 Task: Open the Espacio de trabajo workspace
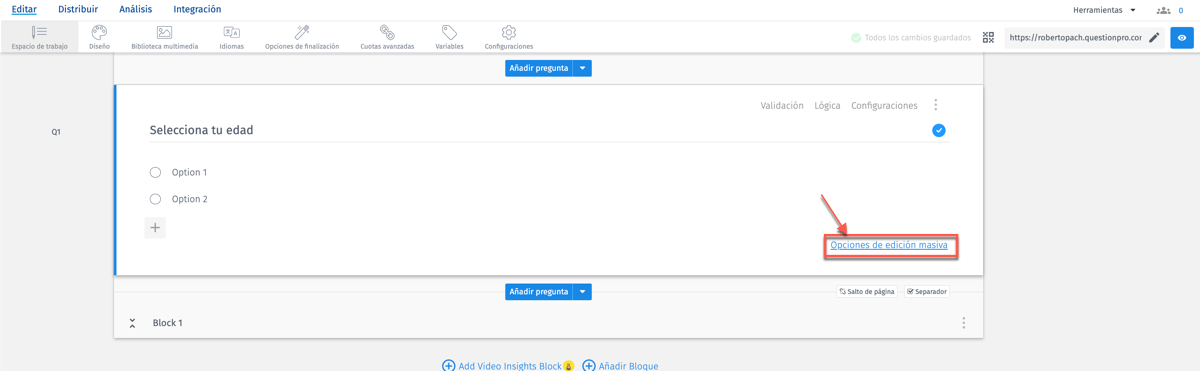(39, 37)
